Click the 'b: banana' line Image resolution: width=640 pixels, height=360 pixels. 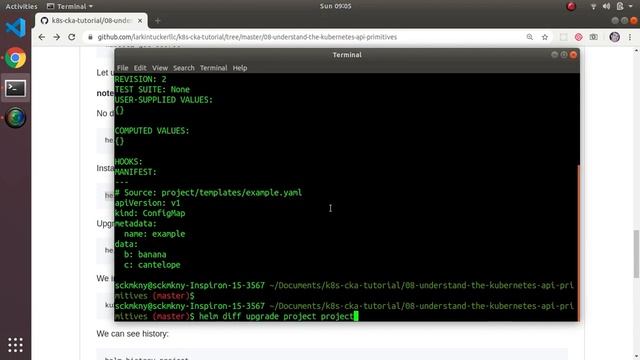click(145, 254)
